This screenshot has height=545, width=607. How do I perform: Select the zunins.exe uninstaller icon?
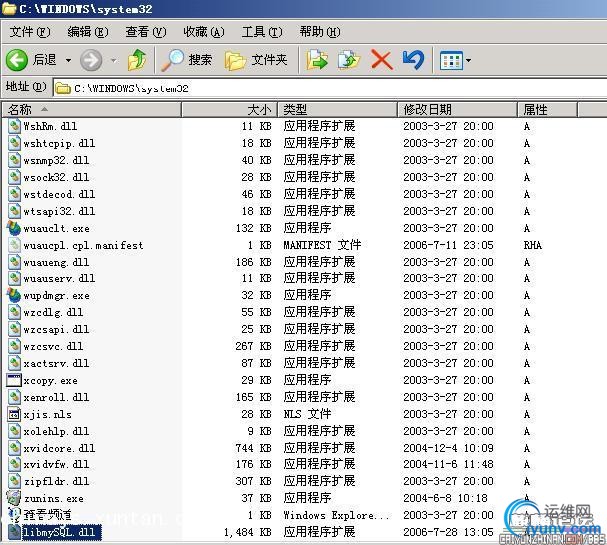pyautogui.click(x=14, y=498)
